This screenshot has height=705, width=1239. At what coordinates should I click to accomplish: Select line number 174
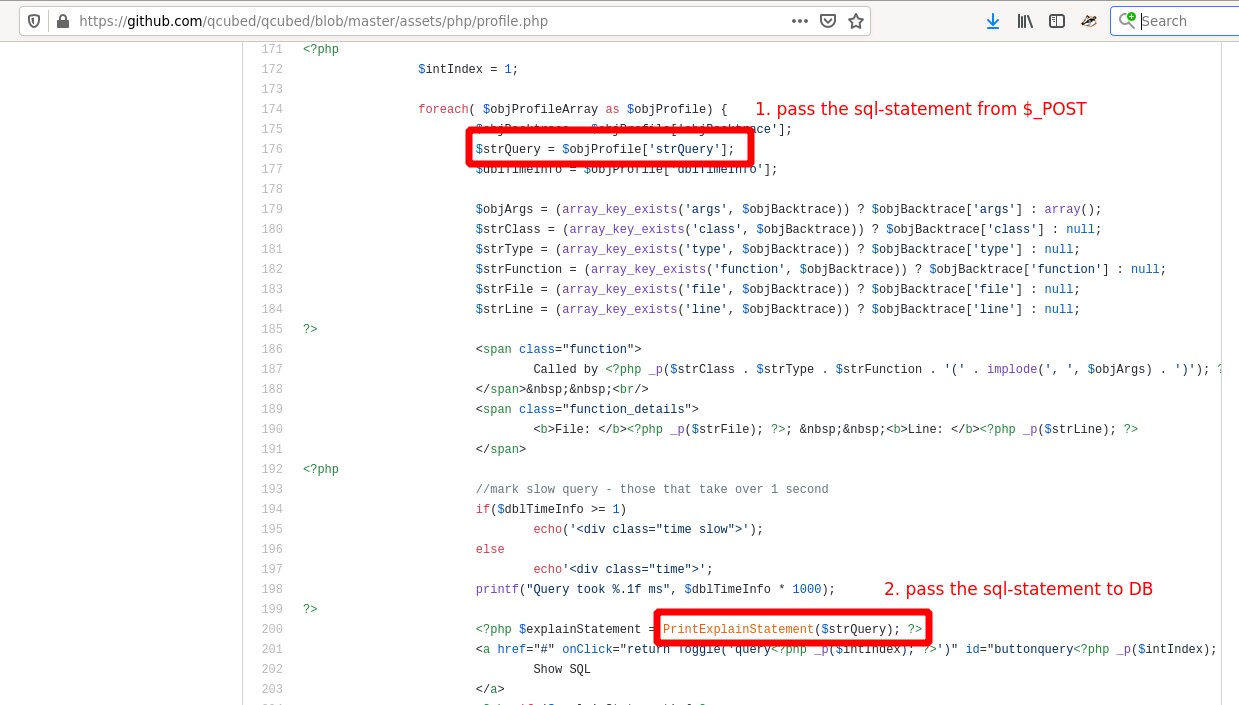(x=271, y=109)
